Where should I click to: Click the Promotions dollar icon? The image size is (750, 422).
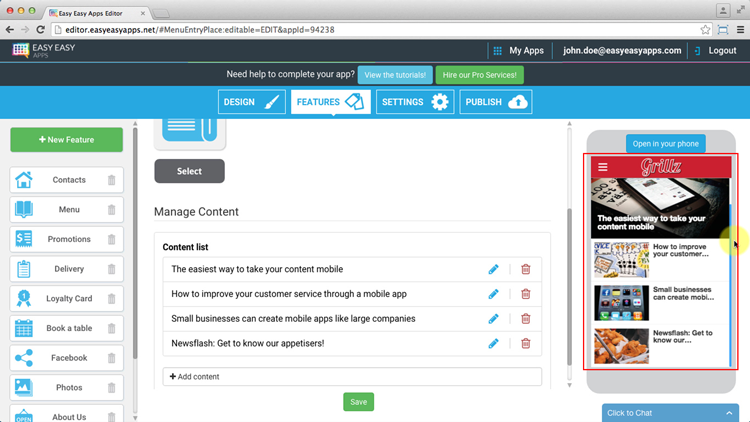[x=23, y=239]
